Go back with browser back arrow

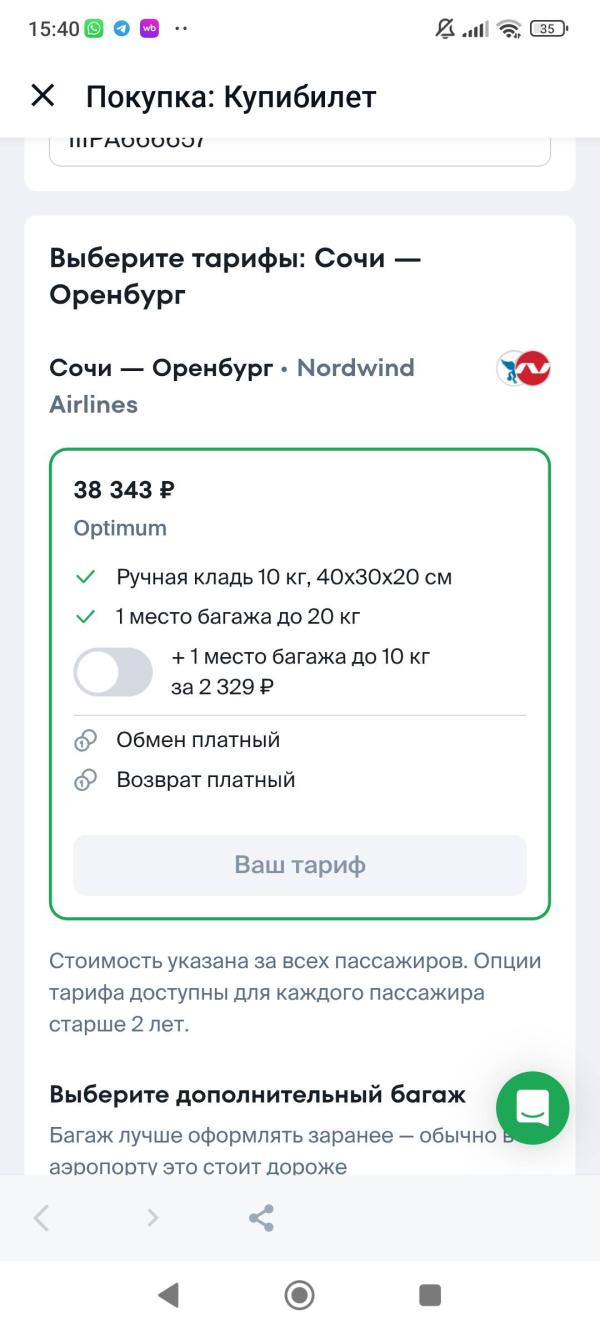tap(42, 1218)
